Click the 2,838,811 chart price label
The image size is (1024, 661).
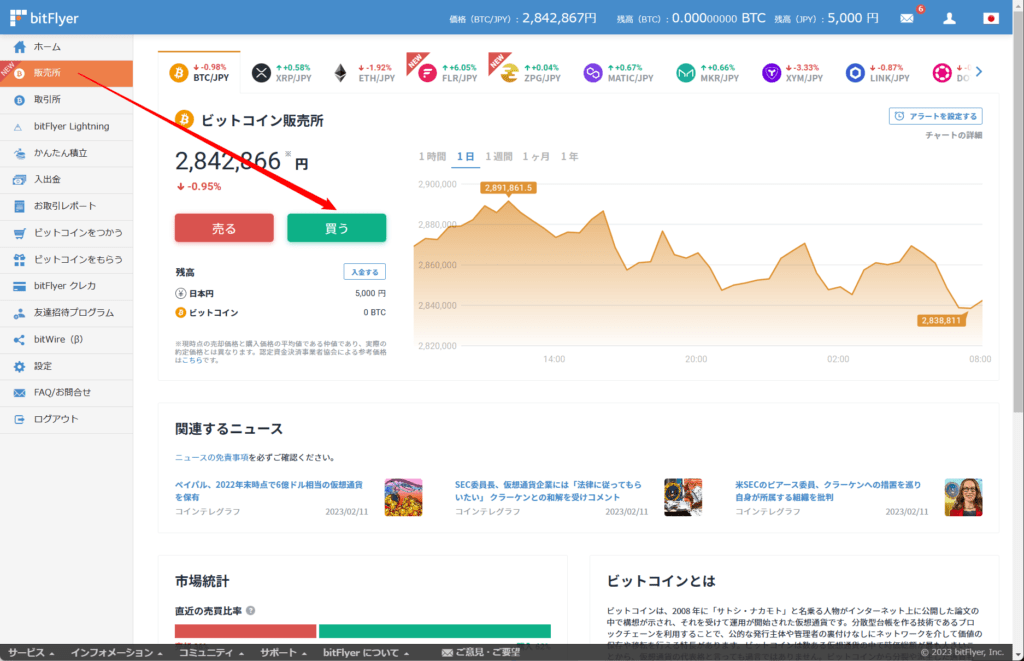click(941, 320)
